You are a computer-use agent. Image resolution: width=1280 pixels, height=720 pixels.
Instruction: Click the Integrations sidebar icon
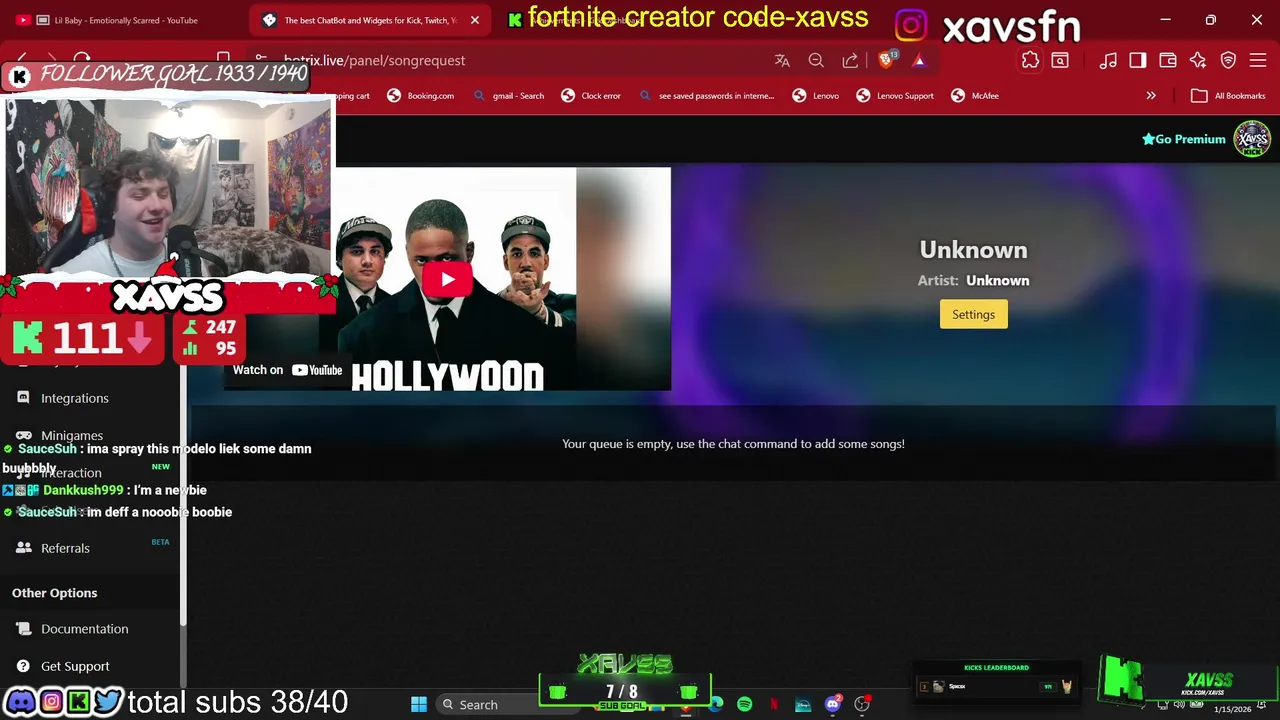click(x=23, y=398)
